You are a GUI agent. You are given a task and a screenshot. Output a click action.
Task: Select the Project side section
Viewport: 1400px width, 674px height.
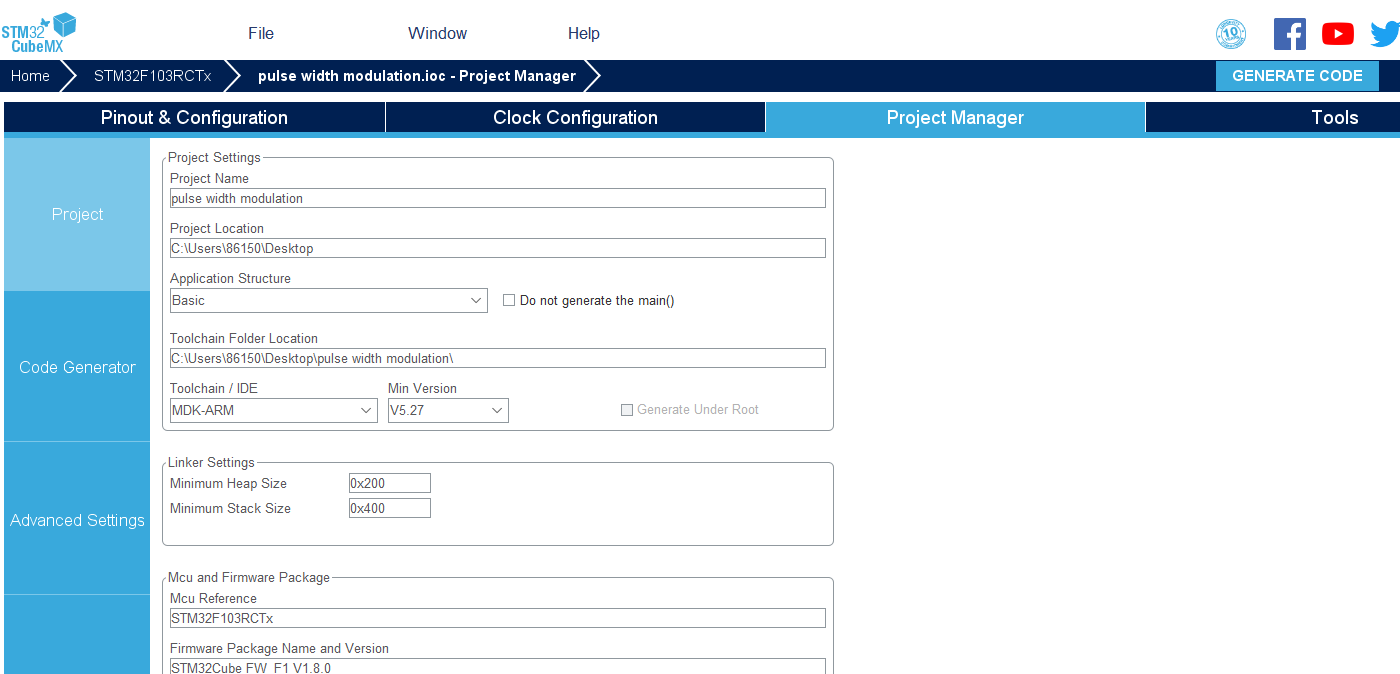click(x=77, y=214)
